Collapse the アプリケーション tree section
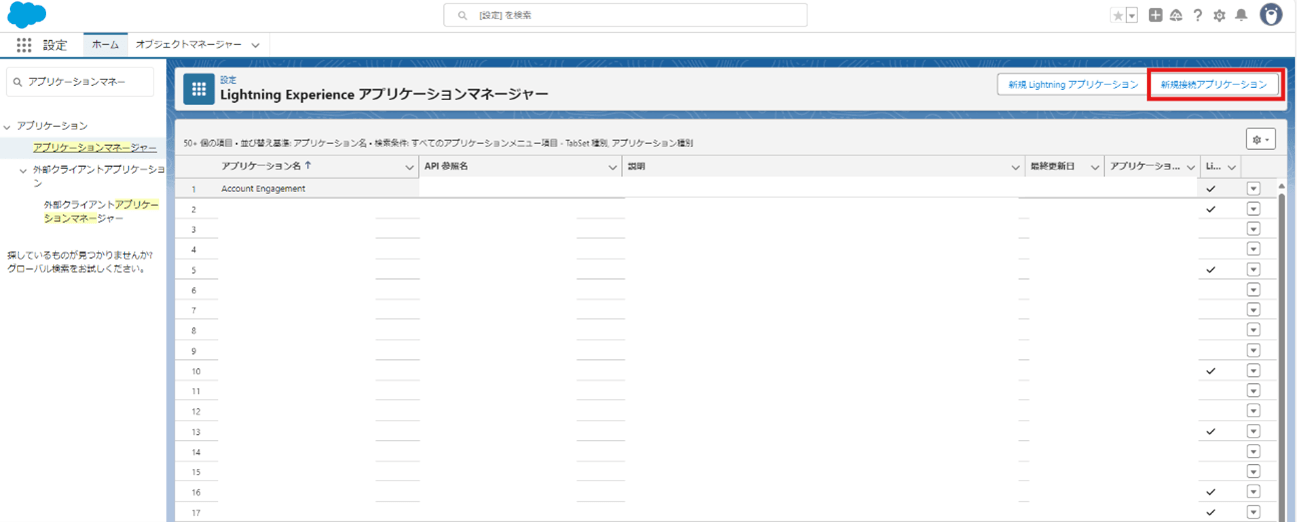Image resolution: width=1297 pixels, height=522 pixels. click(x=8, y=126)
